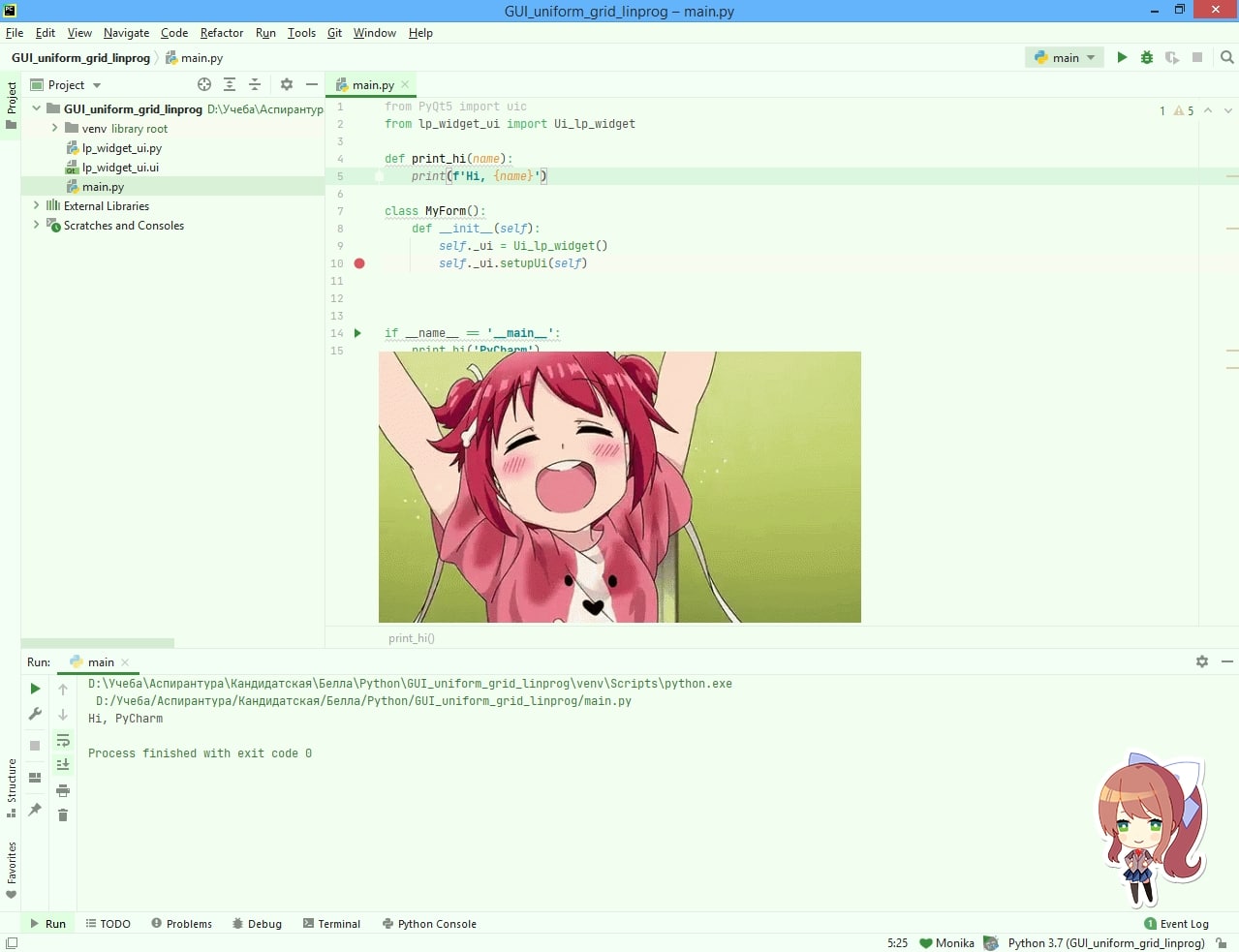This screenshot has width=1239, height=952.
Task: Click the Stop icon in top toolbar
Action: tap(1197, 58)
